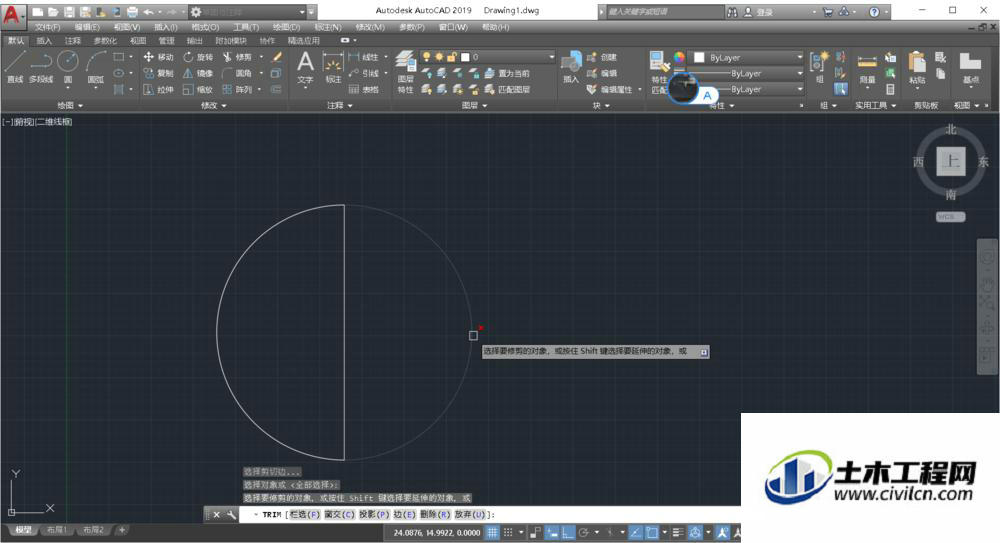The height and width of the screenshot is (543, 1000).
Task: Activate the Mirror (镜像) tool
Action: point(198,73)
